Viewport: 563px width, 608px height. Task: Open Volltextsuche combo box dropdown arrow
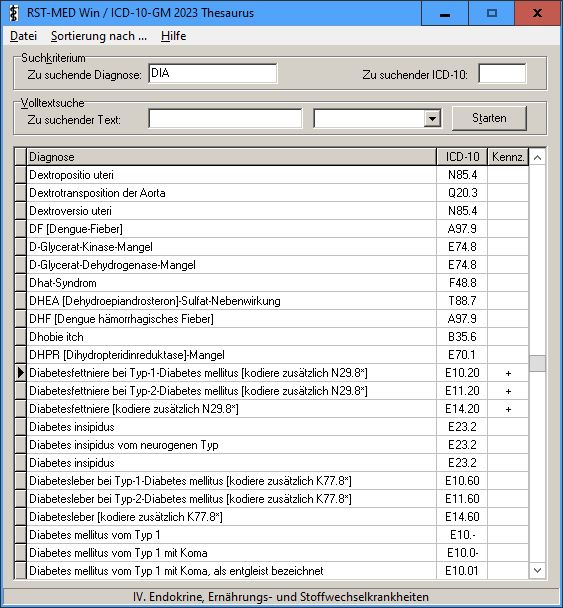point(432,118)
